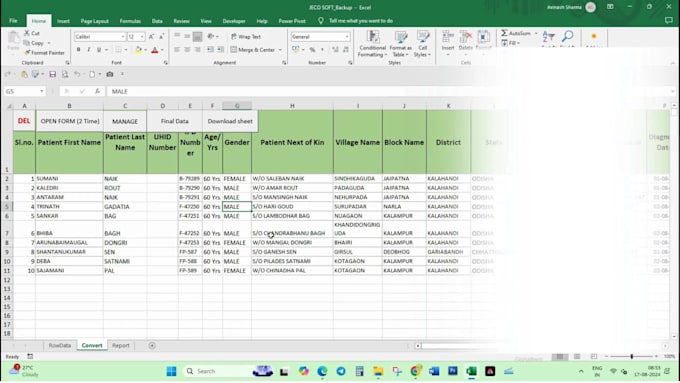Click the AutoSum sigma icon
Viewport: 680px width, 383px height.
504,33
